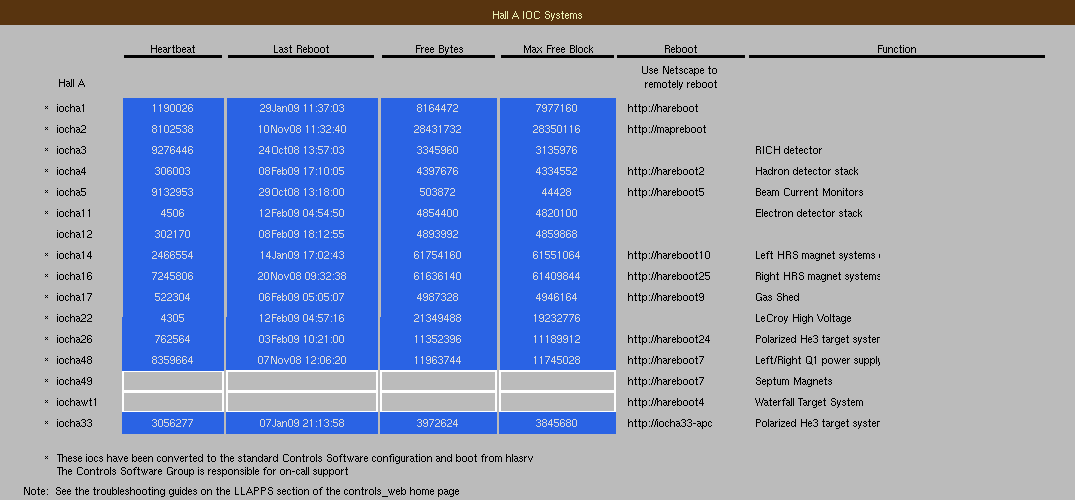The width and height of the screenshot is (1075, 500).
Task: Click last reboot 07Jan09 21:13:58
Action: coord(302,423)
